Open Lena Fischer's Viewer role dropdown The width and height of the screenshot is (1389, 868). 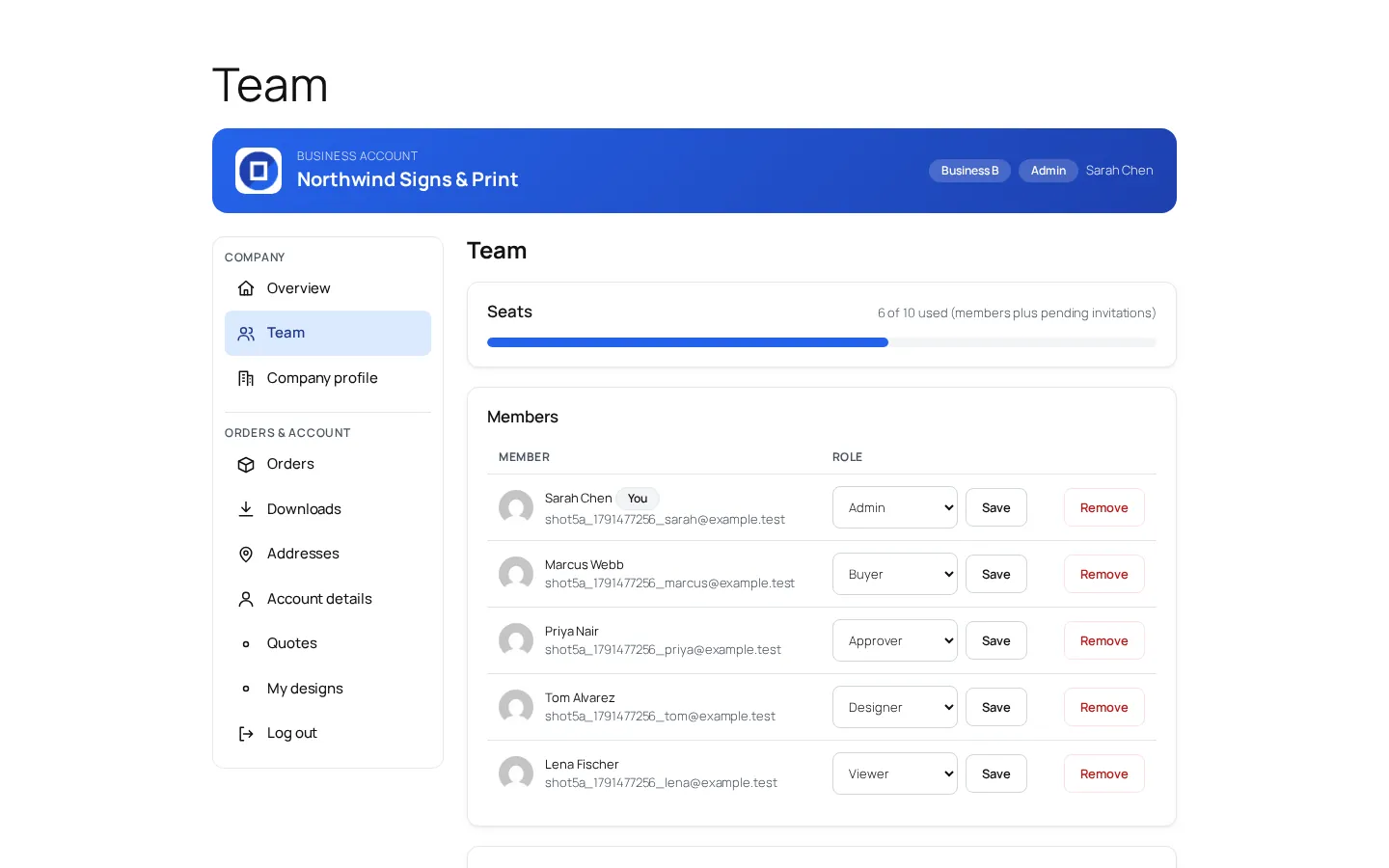(895, 773)
